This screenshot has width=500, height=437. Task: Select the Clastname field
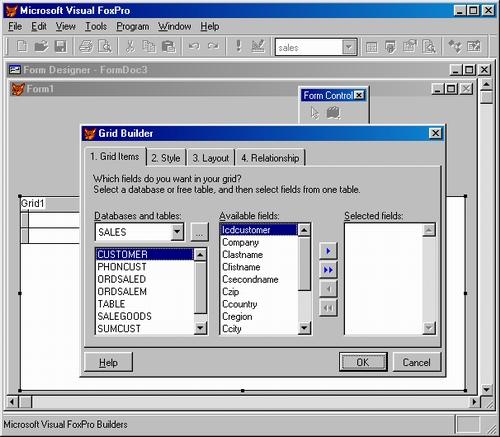[258, 255]
